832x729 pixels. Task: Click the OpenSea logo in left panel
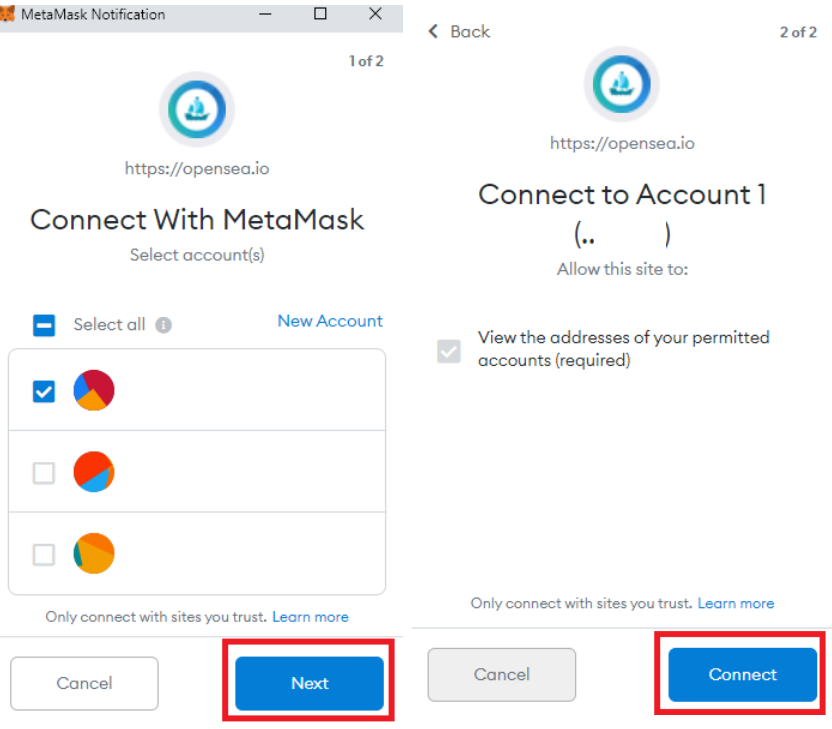pos(197,109)
